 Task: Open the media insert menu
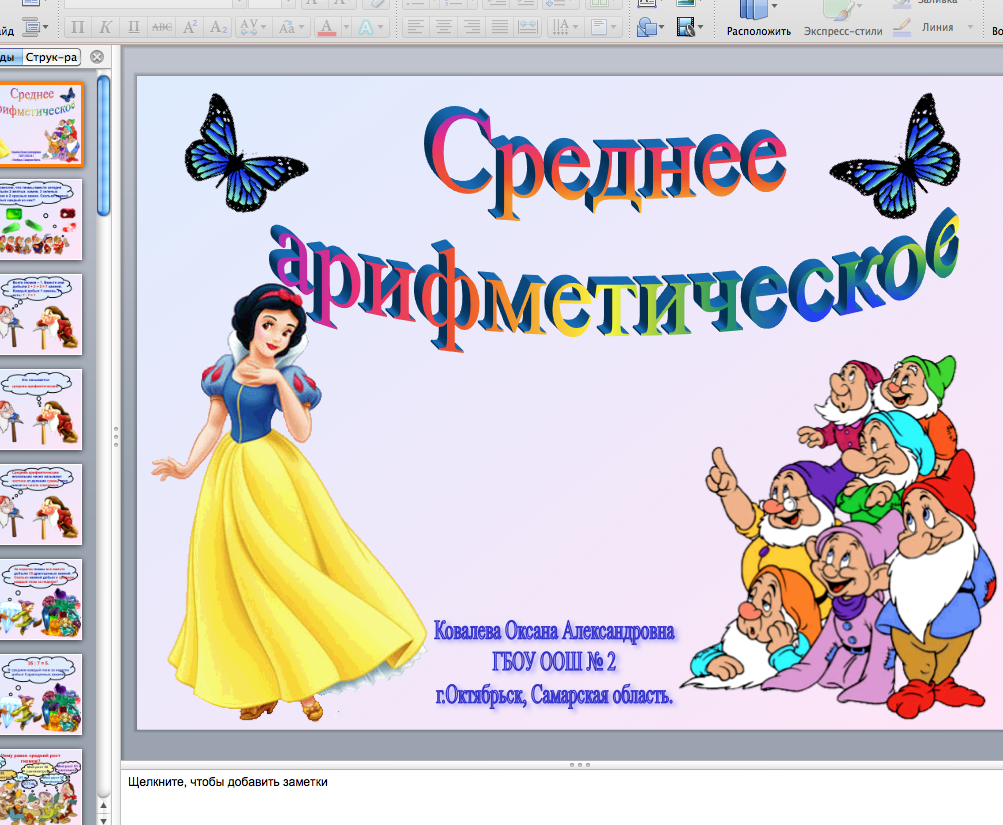pos(690,28)
